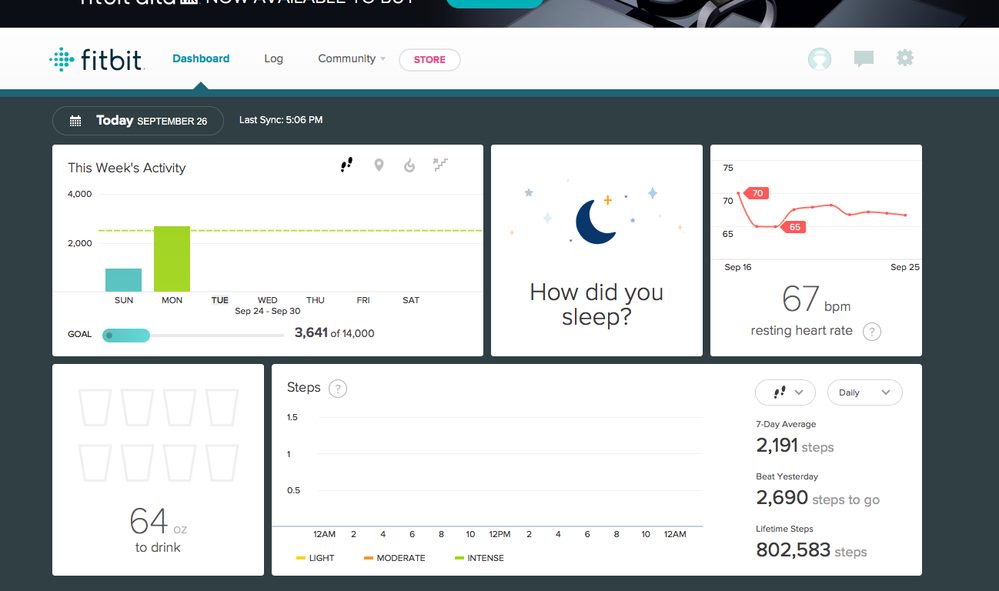Open the settings gear icon
The width and height of the screenshot is (999, 591).
[x=905, y=59]
